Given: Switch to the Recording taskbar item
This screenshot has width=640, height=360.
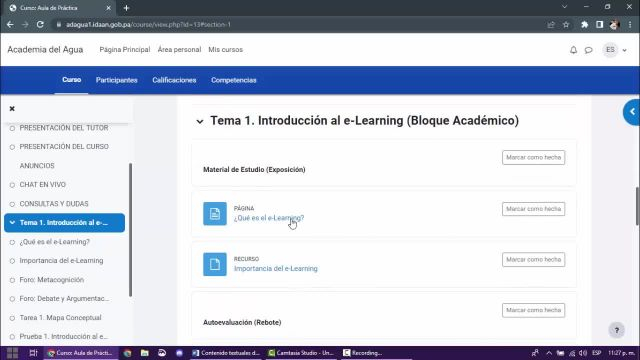Looking at the screenshot, I should [363, 353].
